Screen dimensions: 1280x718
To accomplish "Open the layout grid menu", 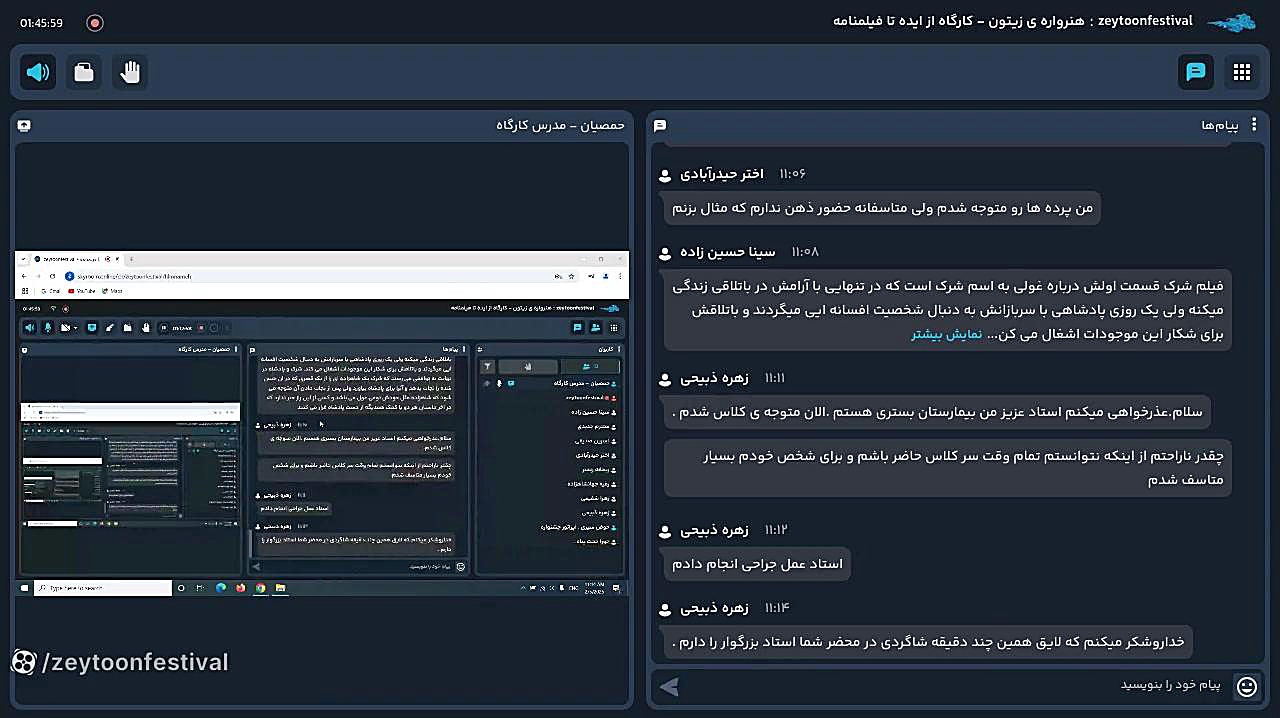I will (1242, 72).
